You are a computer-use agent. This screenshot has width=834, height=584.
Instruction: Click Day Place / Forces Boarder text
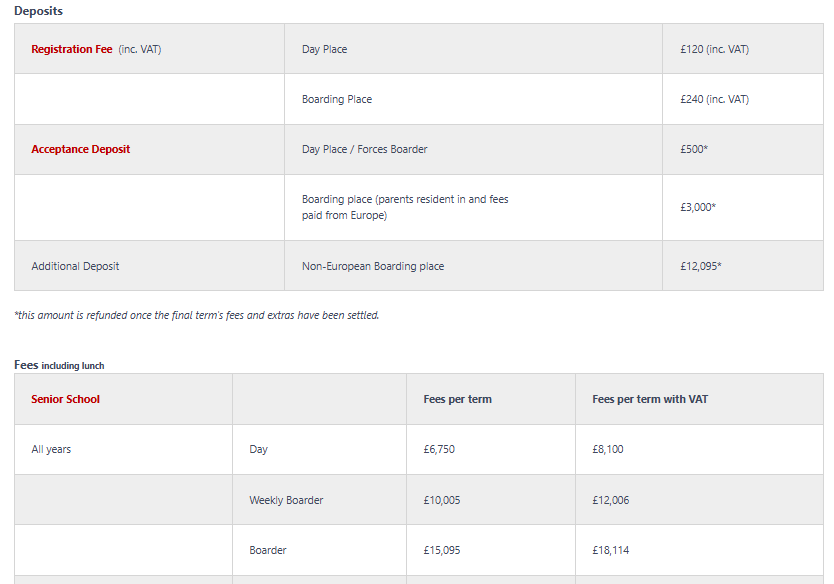tap(364, 149)
